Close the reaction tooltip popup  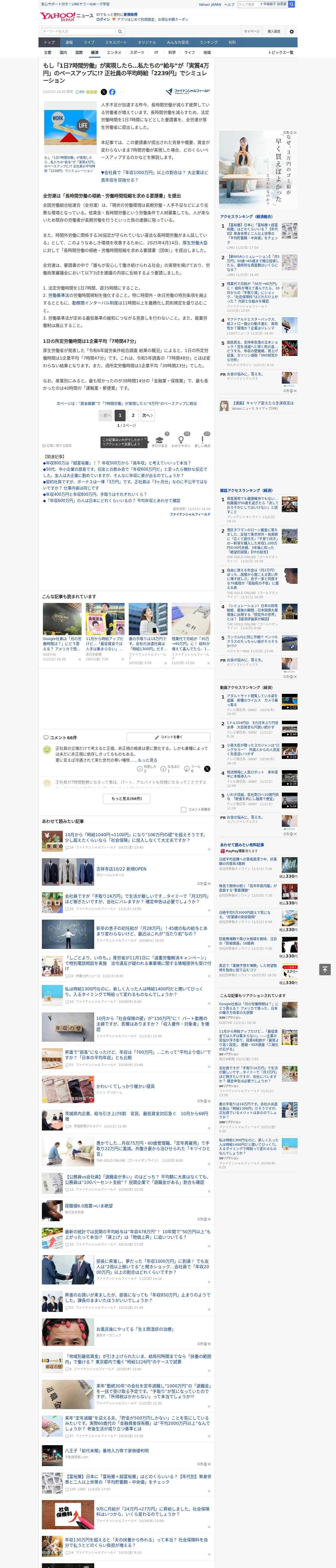[146, 439]
